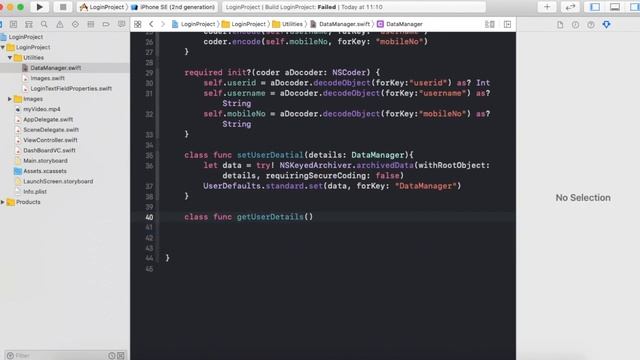Open the test navigator

tap(75, 24)
